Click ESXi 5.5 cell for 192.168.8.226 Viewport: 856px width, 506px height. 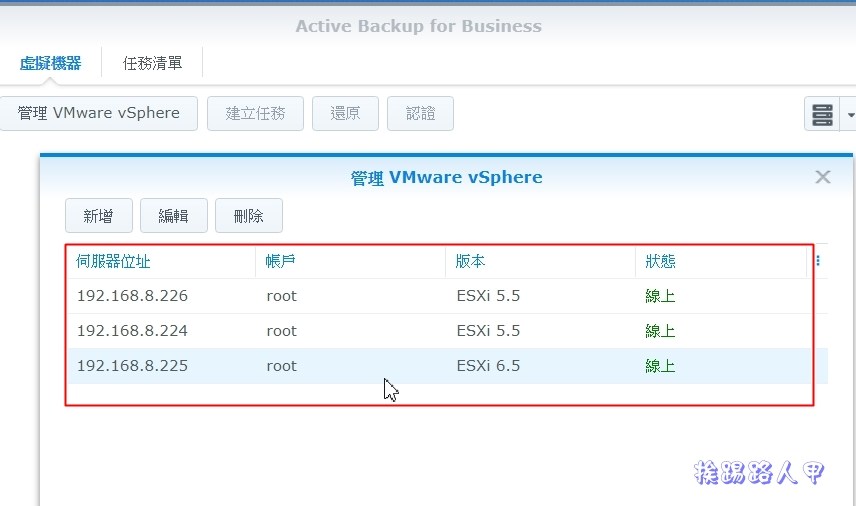488,296
